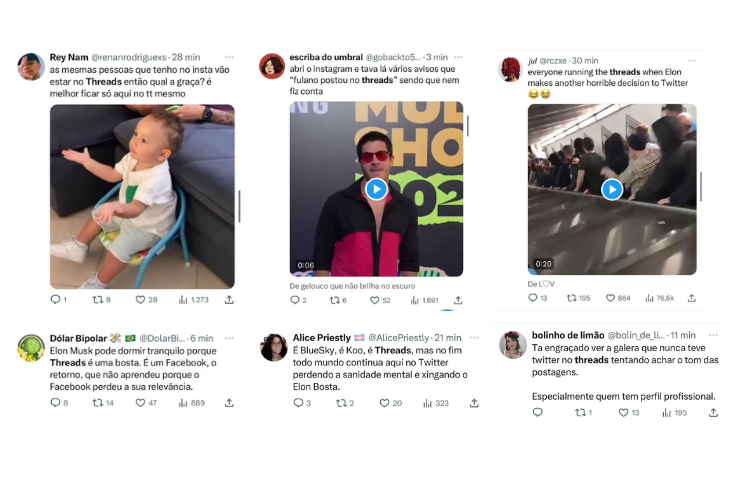Share Rey Nam's tweet
Screen dimensions: 730x480
(229, 299)
